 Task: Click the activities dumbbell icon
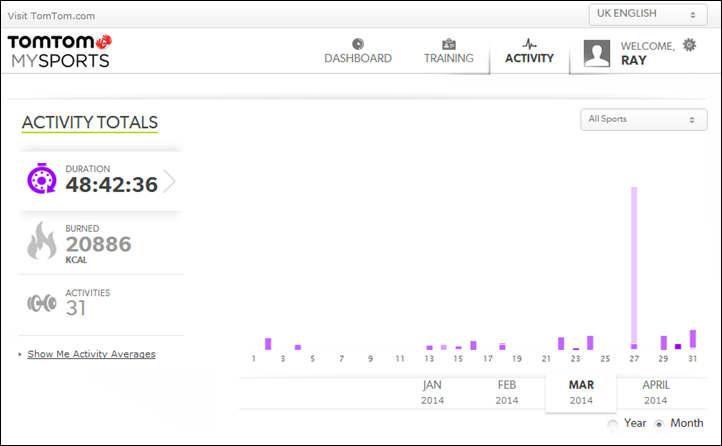[42, 303]
